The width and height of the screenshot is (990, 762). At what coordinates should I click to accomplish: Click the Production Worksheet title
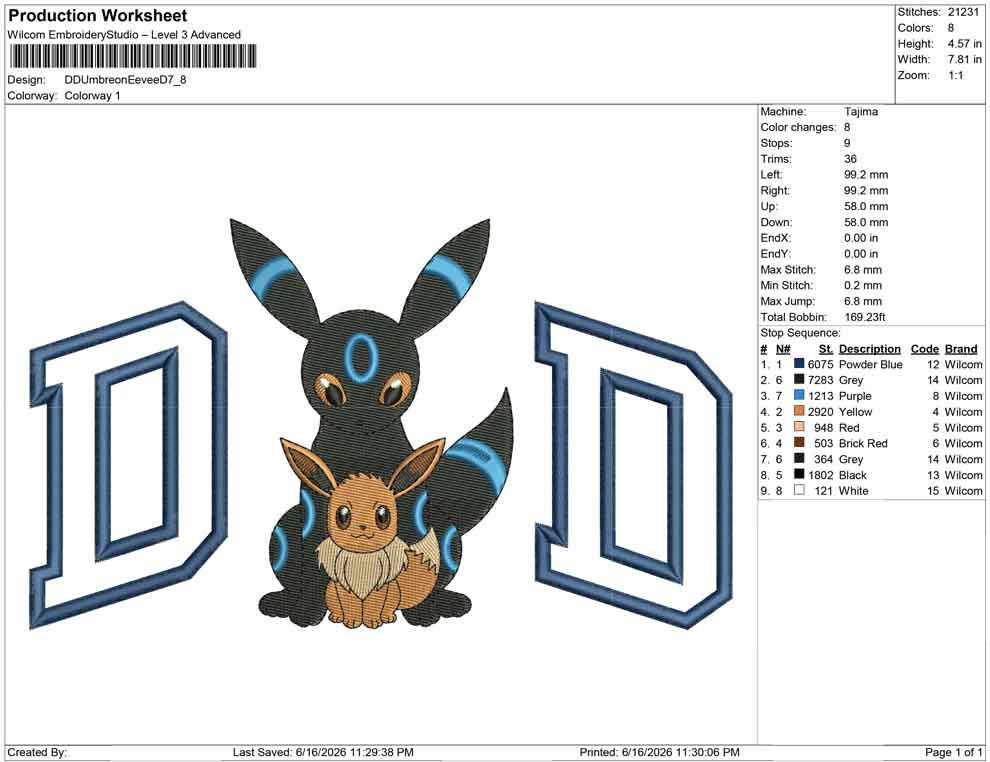click(98, 16)
